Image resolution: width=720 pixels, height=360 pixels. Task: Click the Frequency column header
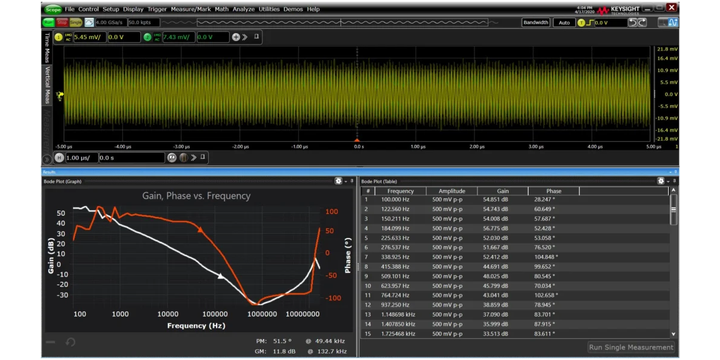pyautogui.click(x=400, y=191)
